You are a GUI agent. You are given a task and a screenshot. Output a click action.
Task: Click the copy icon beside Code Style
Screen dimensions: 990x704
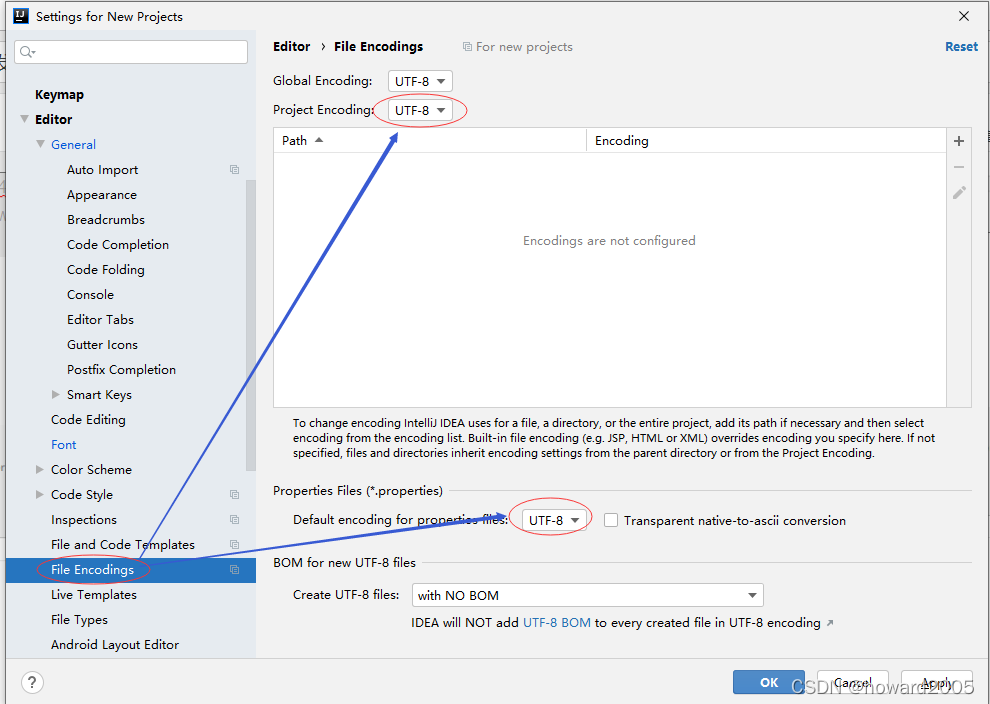(234, 494)
